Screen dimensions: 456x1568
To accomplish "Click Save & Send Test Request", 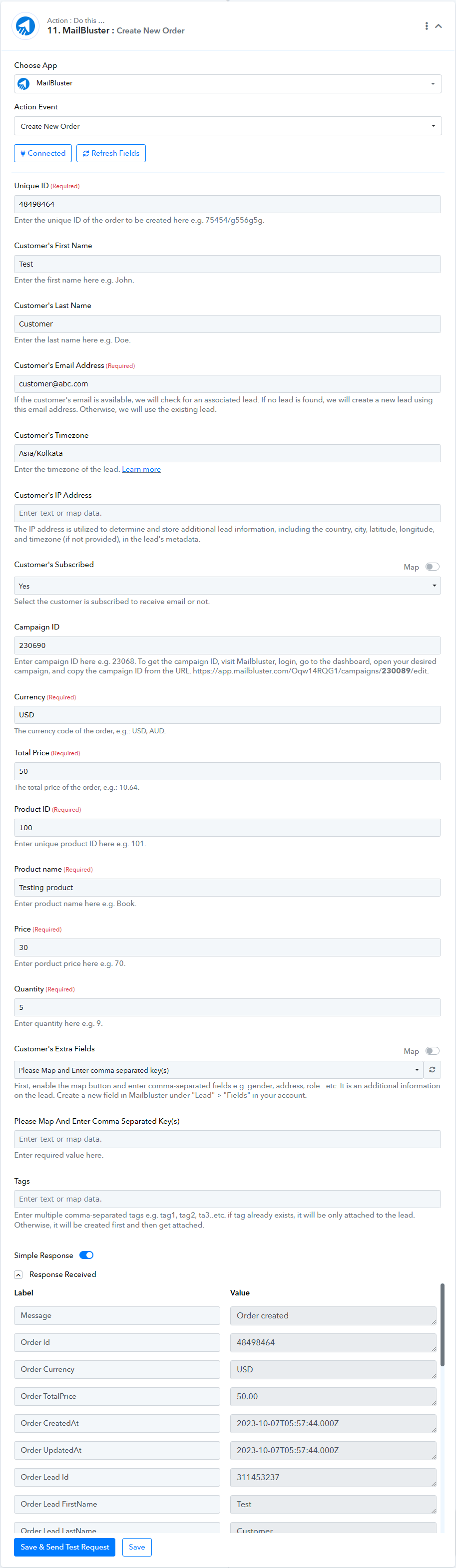I will pyautogui.click(x=64, y=1547).
